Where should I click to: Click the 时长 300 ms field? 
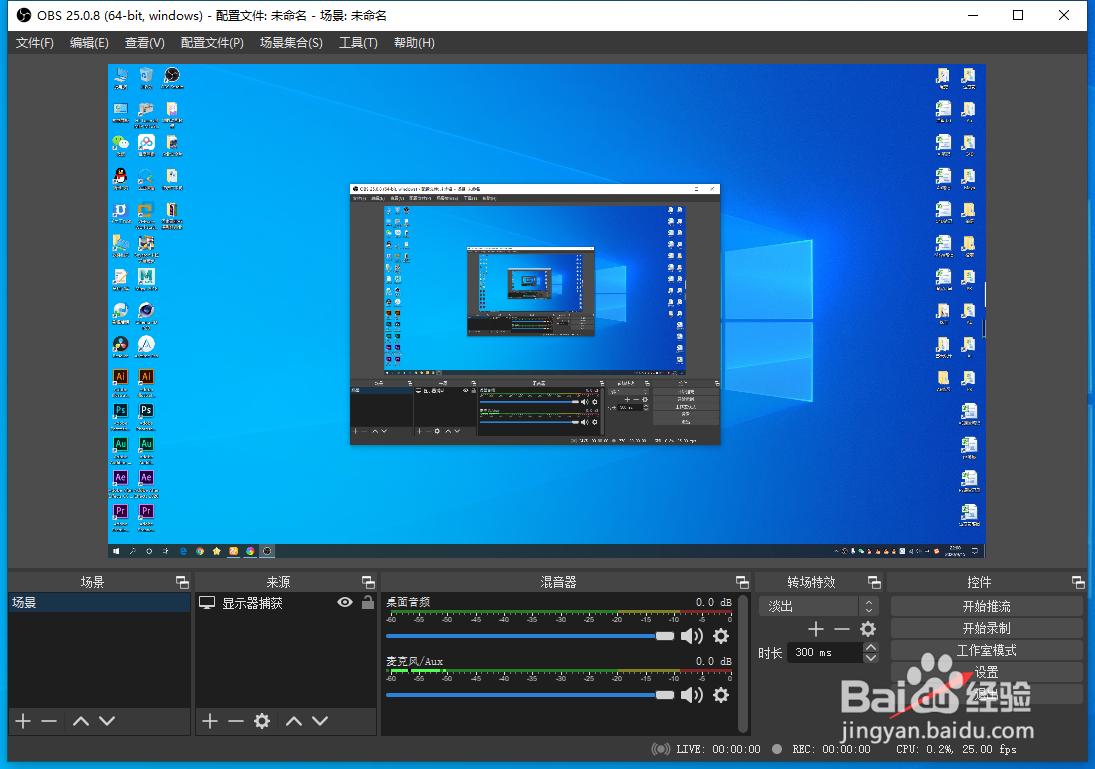coord(825,652)
